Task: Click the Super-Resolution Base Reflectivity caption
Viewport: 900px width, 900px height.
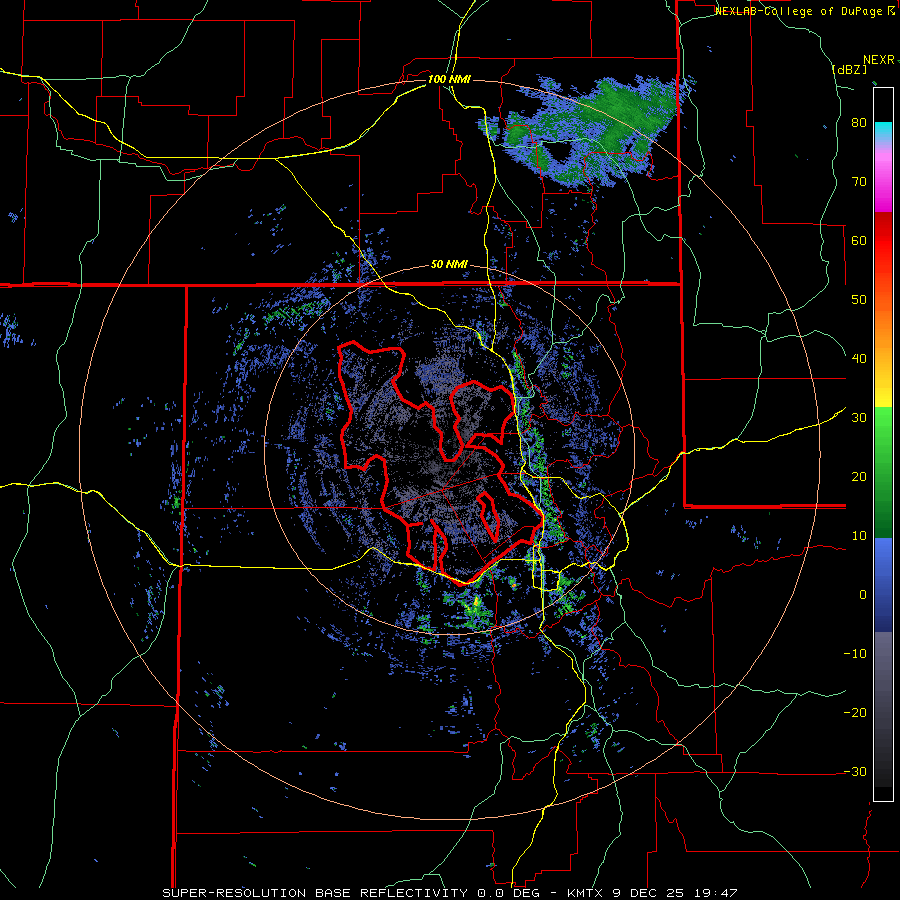Action: 449,893
